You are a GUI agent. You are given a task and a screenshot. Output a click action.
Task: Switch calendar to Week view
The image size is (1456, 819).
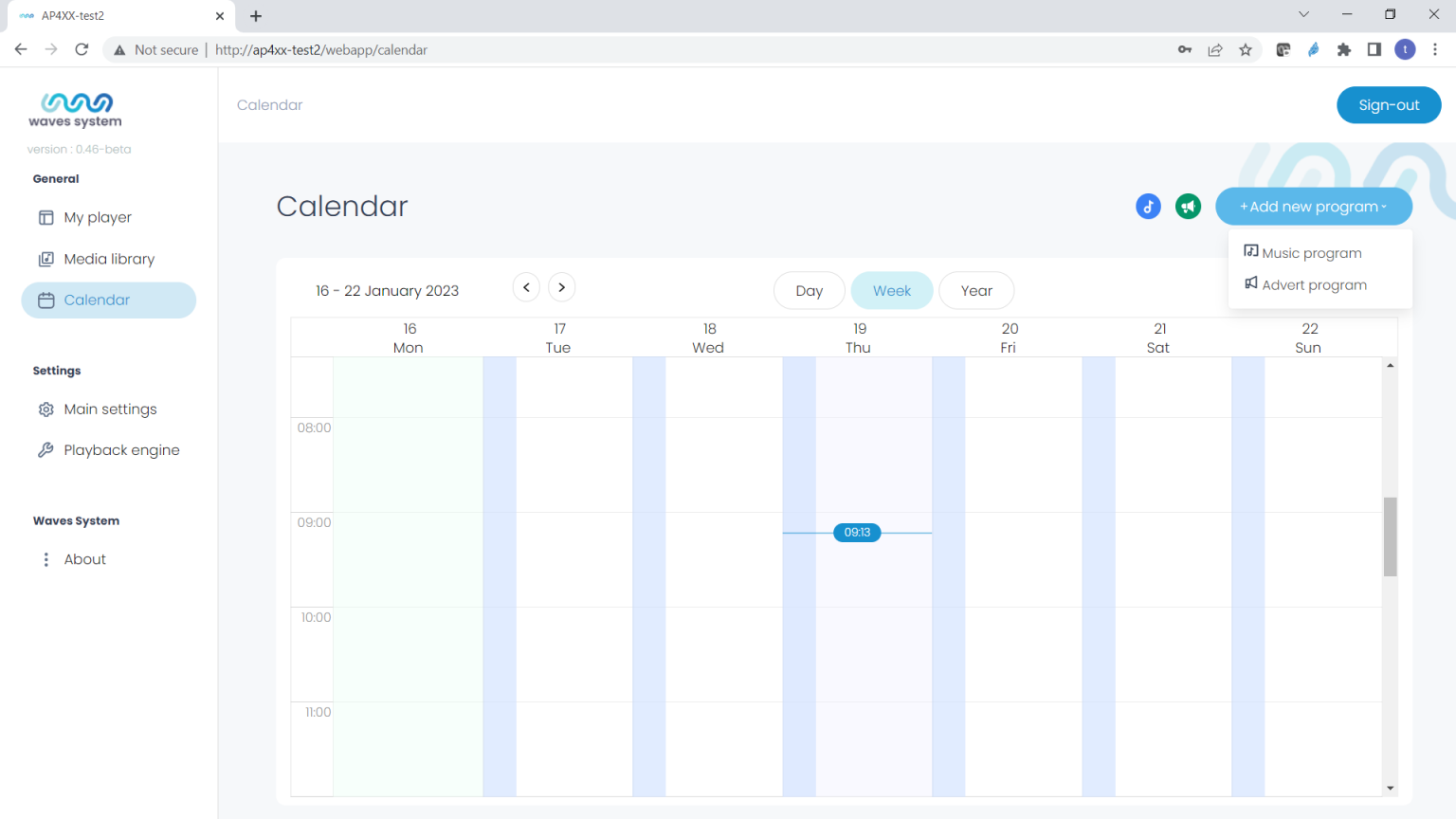(x=891, y=291)
